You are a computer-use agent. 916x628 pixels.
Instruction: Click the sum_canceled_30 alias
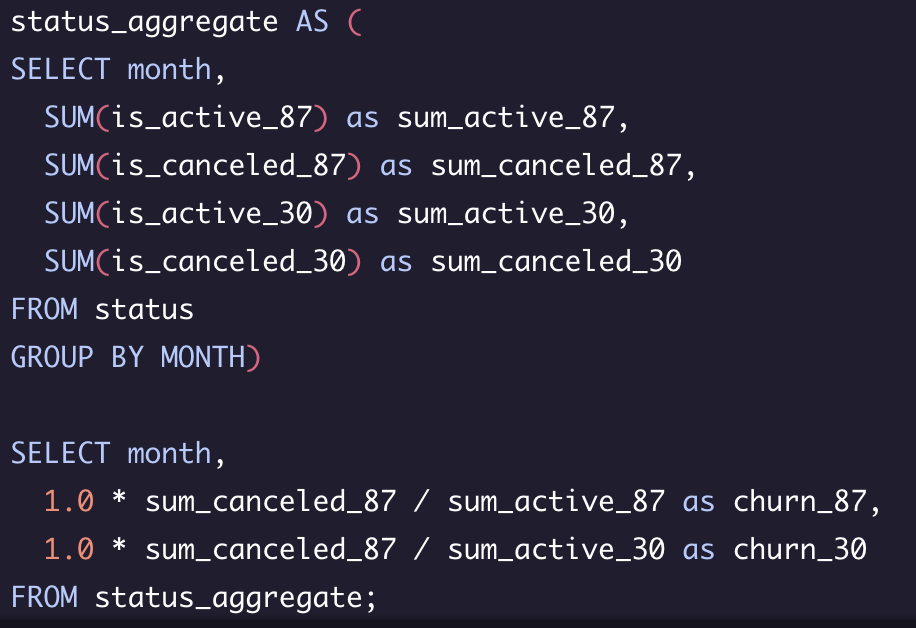coord(556,261)
